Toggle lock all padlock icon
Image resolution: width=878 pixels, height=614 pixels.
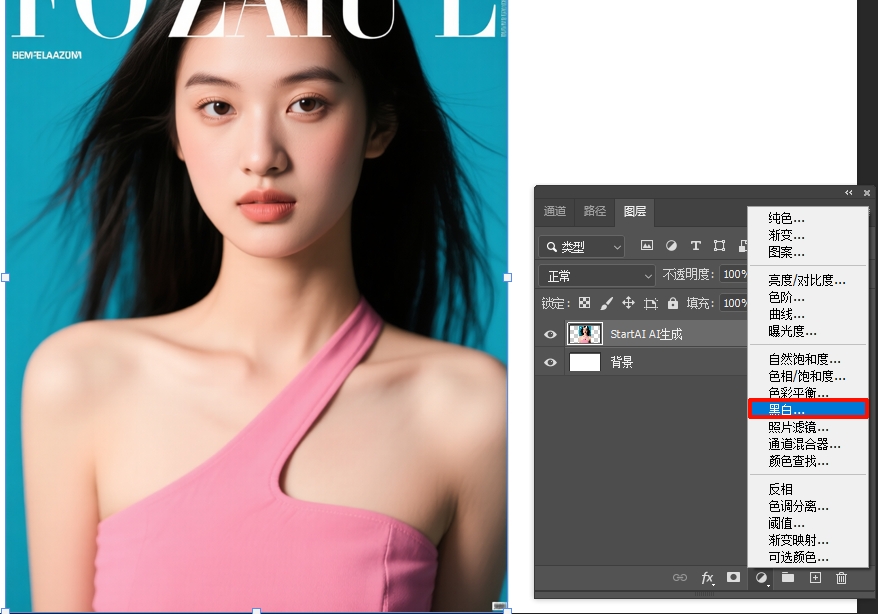tap(673, 303)
